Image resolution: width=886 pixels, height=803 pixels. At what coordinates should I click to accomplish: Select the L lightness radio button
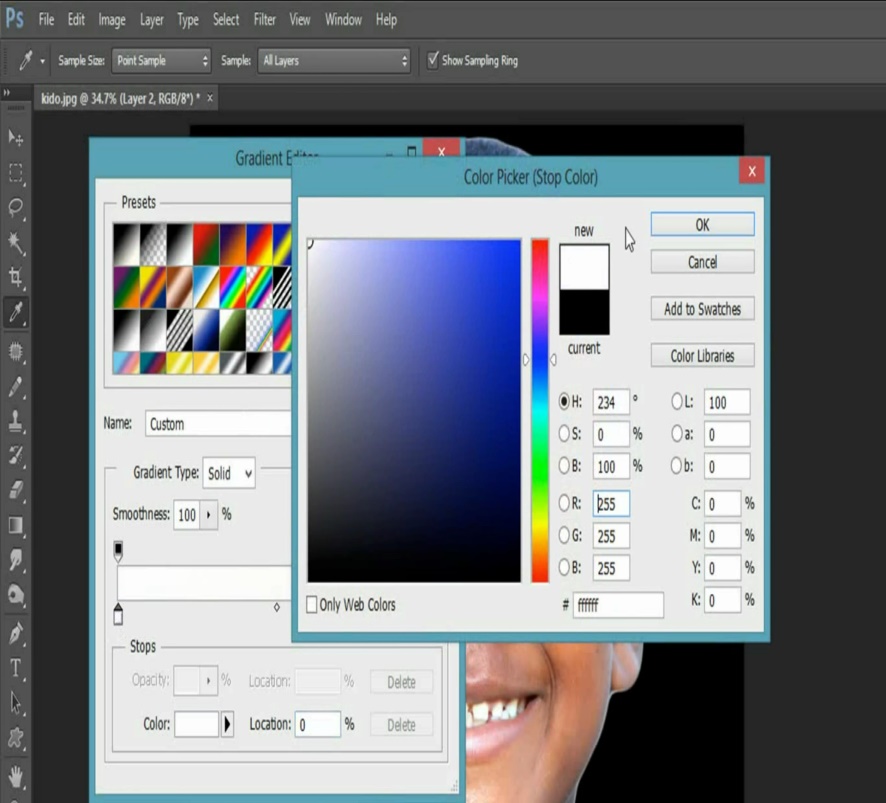pos(676,401)
